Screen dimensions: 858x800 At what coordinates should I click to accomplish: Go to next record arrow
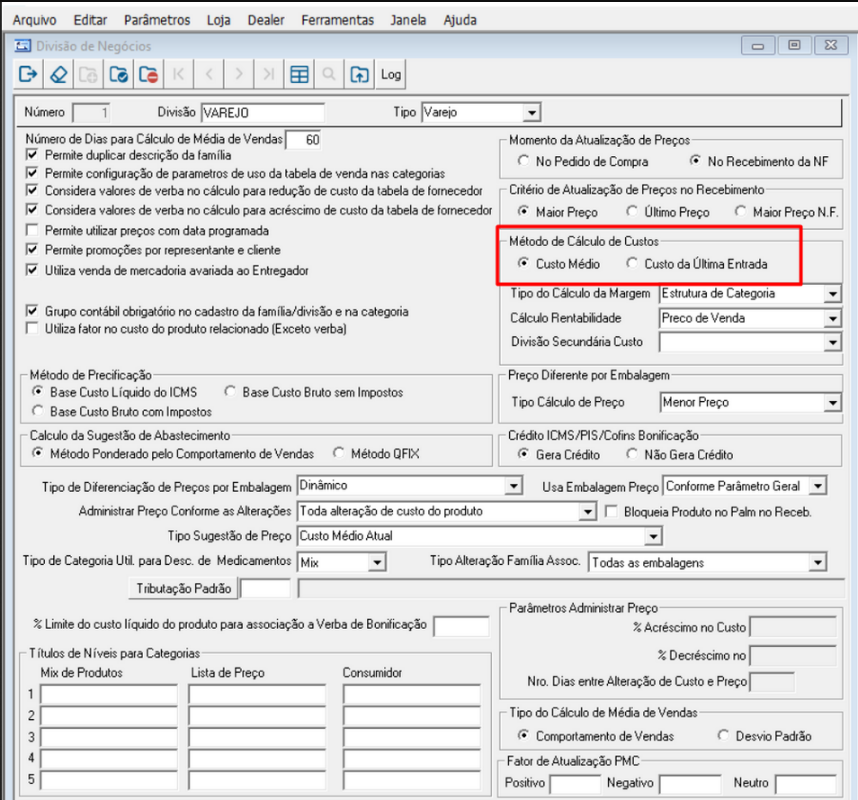(239, 74)
